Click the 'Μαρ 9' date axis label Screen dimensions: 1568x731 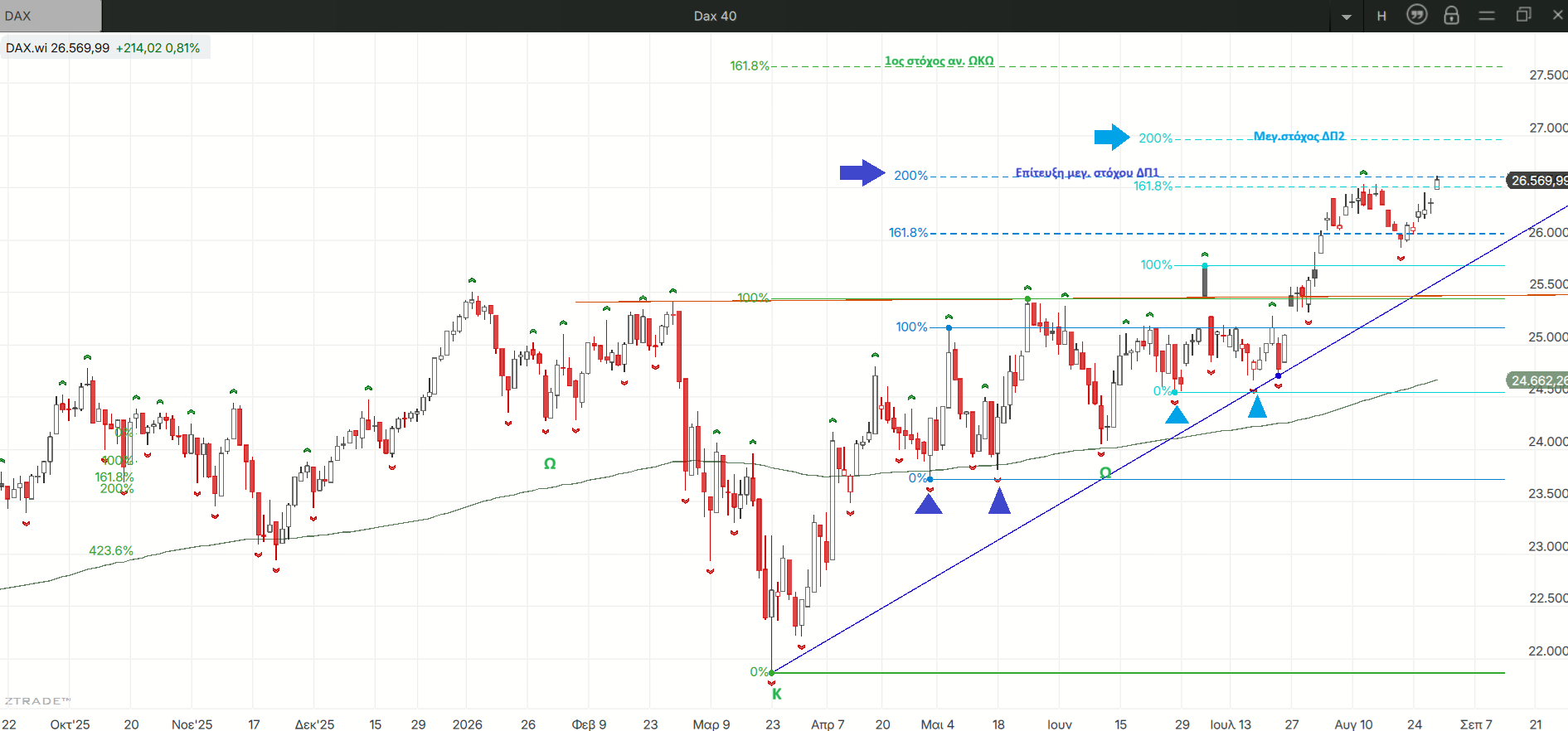711,724
